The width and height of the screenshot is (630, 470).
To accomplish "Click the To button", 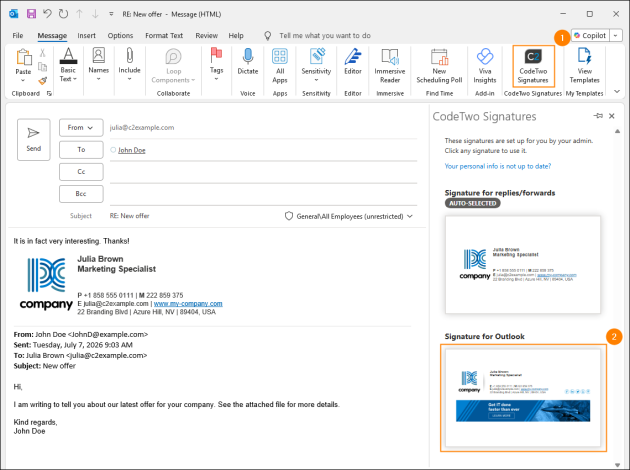I will pos(81,149).
